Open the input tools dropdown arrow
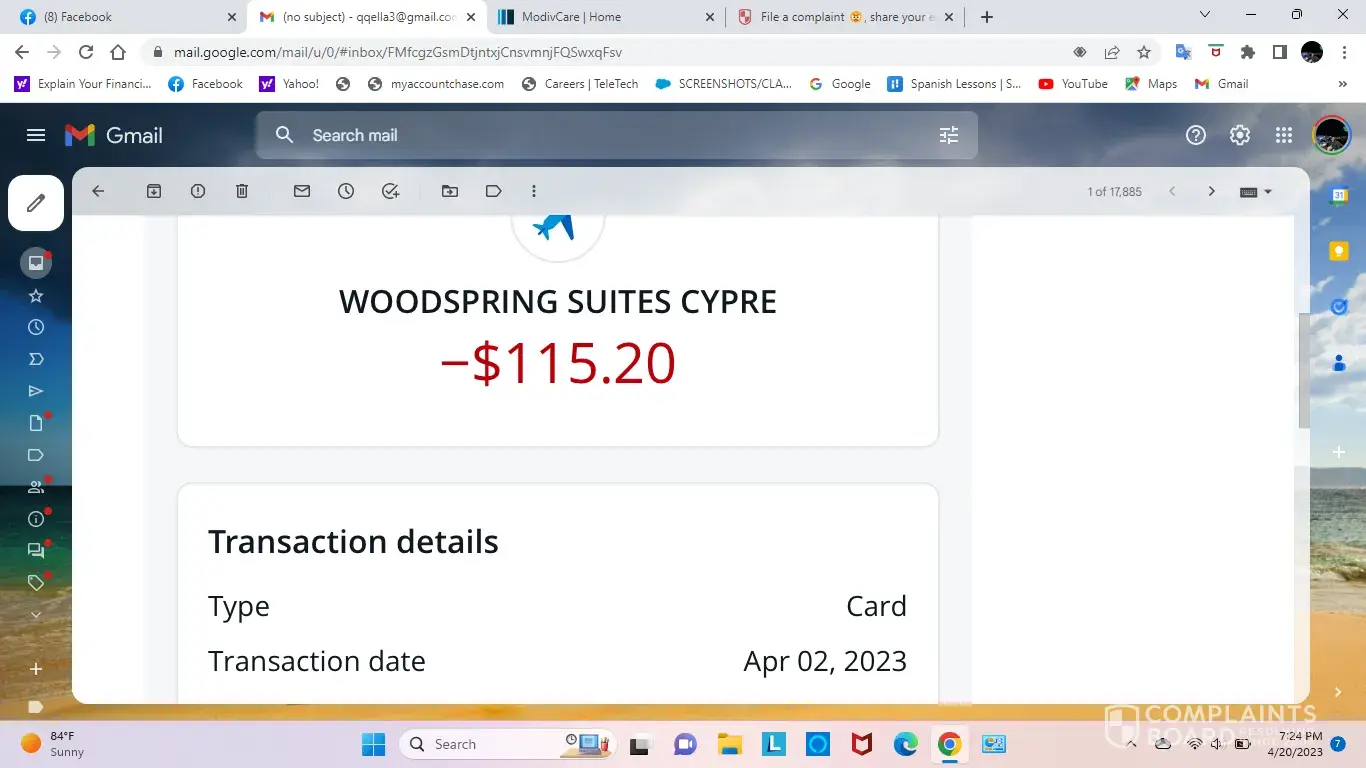1366x768 pixels. 1268,192
